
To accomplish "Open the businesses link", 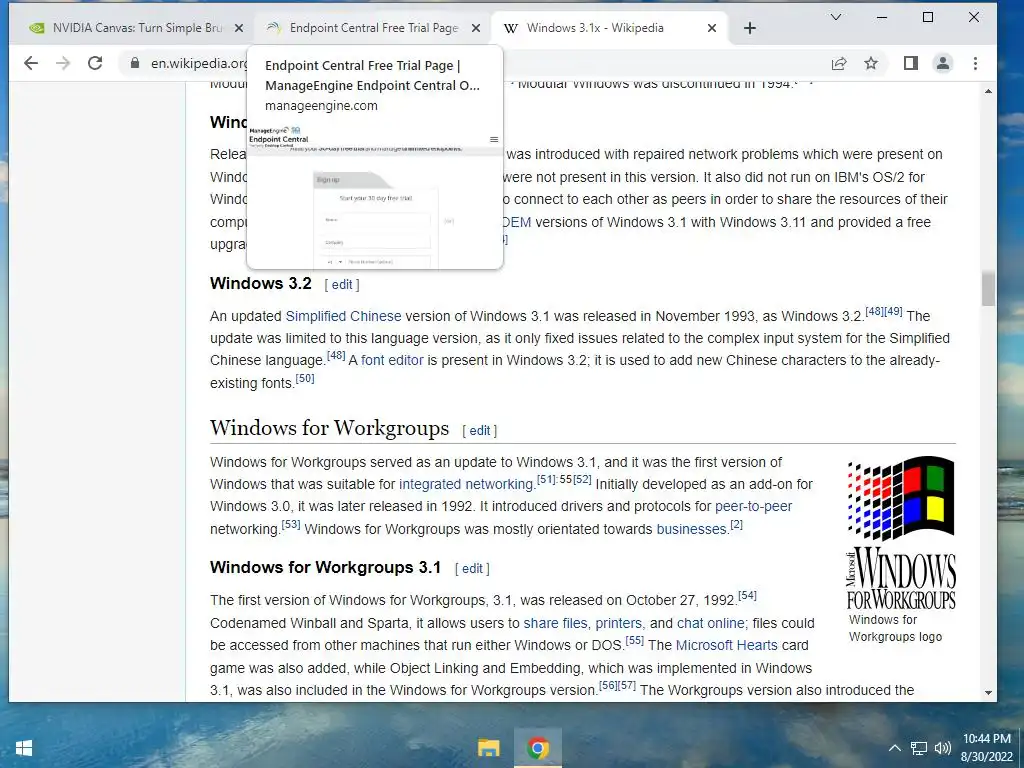I will point(692,529).
